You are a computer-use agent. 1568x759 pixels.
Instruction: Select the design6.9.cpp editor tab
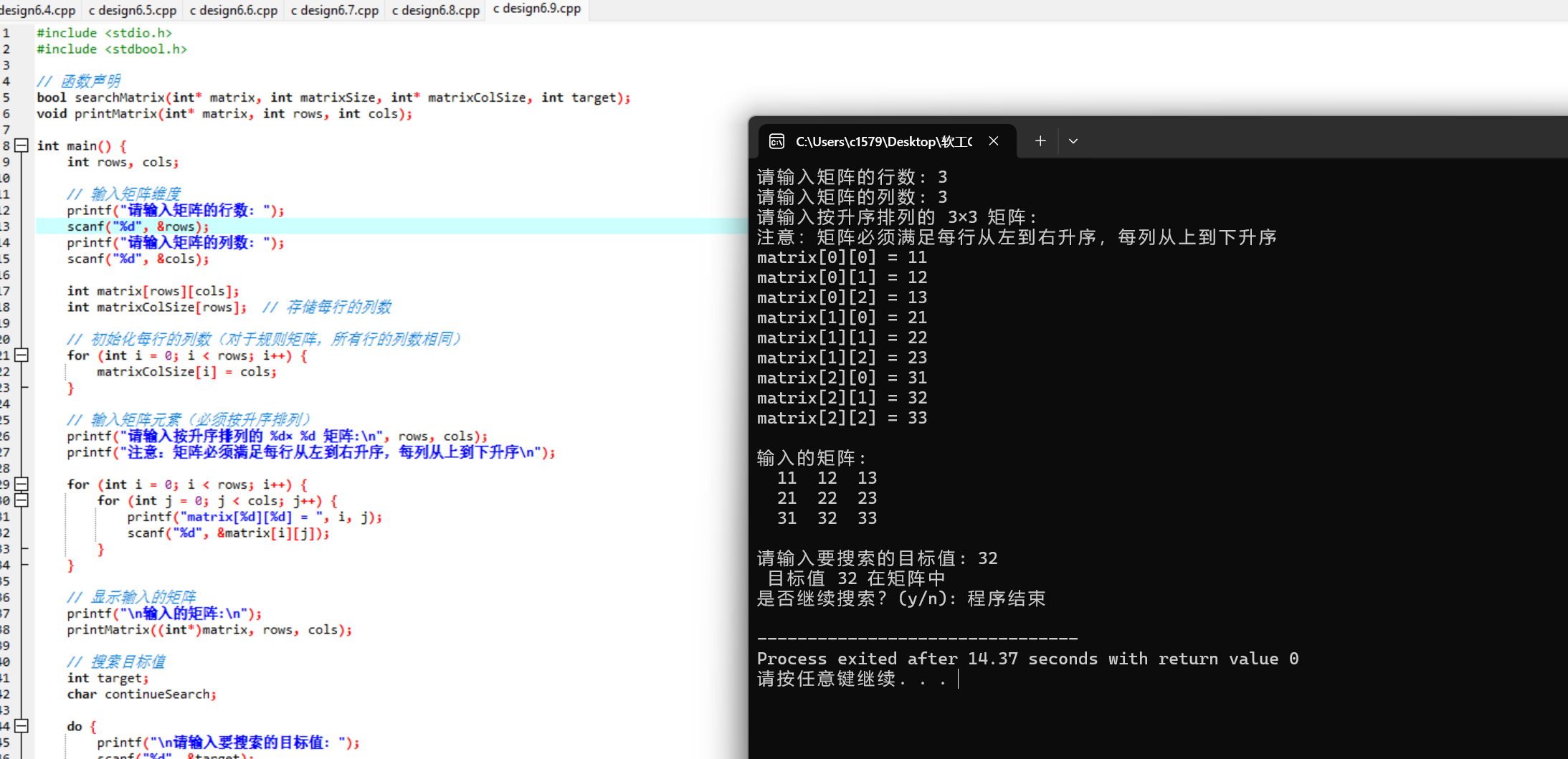[x=537, y=9]
